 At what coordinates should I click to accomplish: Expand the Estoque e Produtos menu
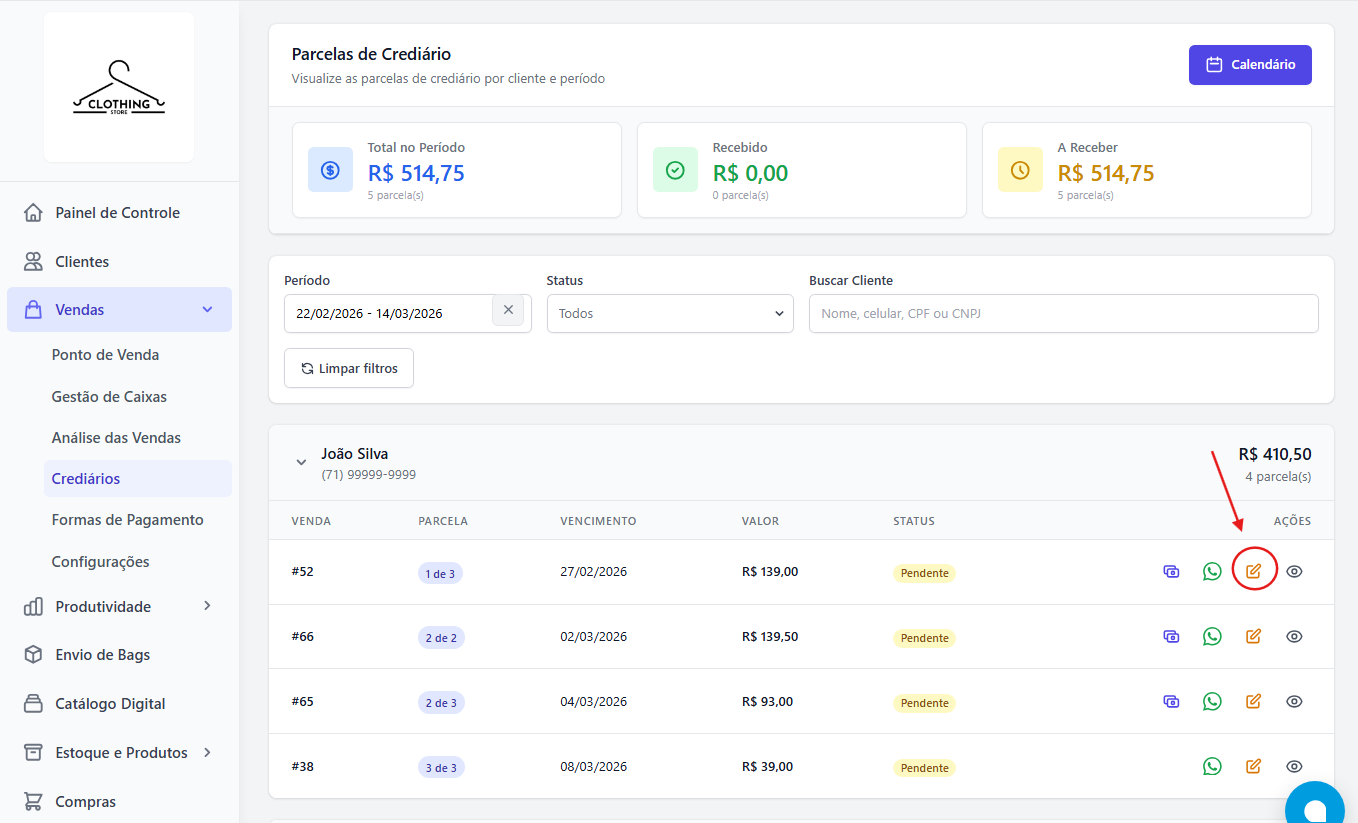[x=120, y=753]
